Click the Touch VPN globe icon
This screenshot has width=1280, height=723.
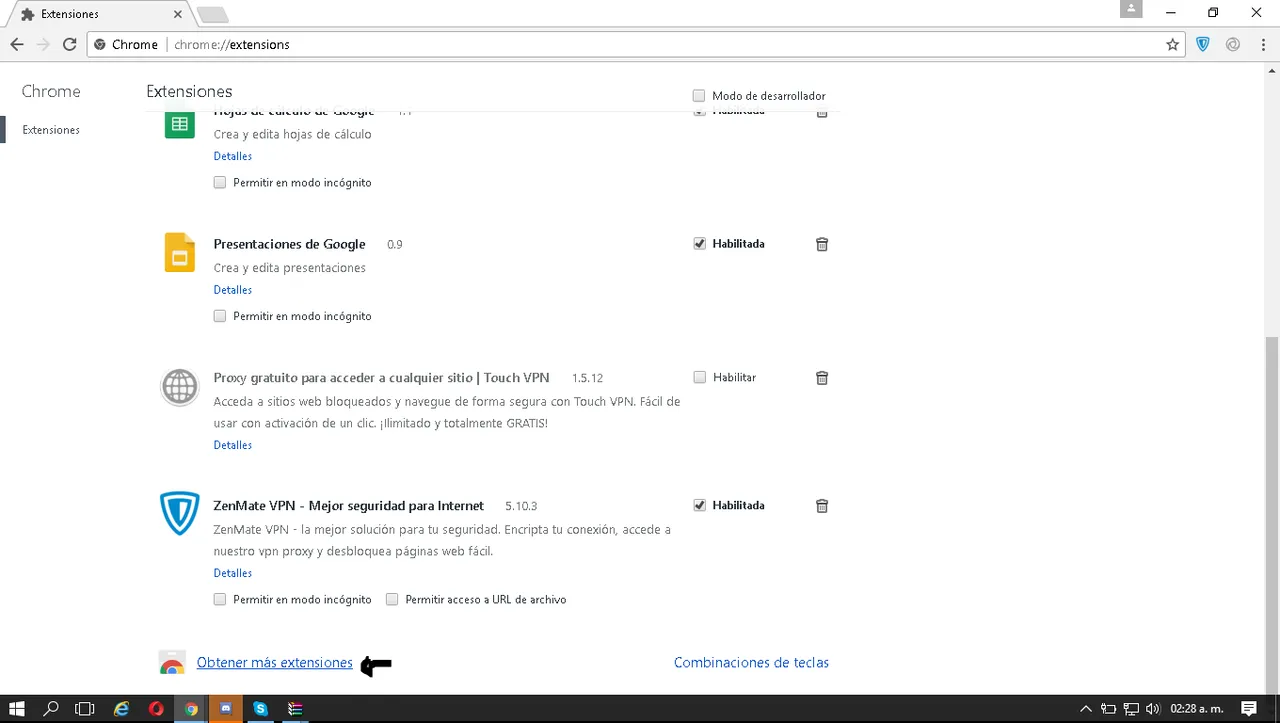(180, 386)
